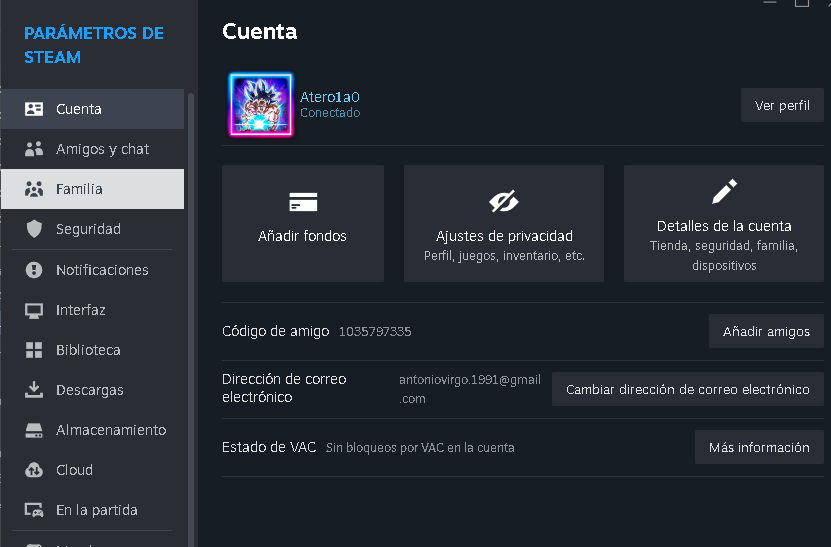This screenshot has height=547, width=831.
Task: Click the Familia group icon
Action: pos(34,189)
